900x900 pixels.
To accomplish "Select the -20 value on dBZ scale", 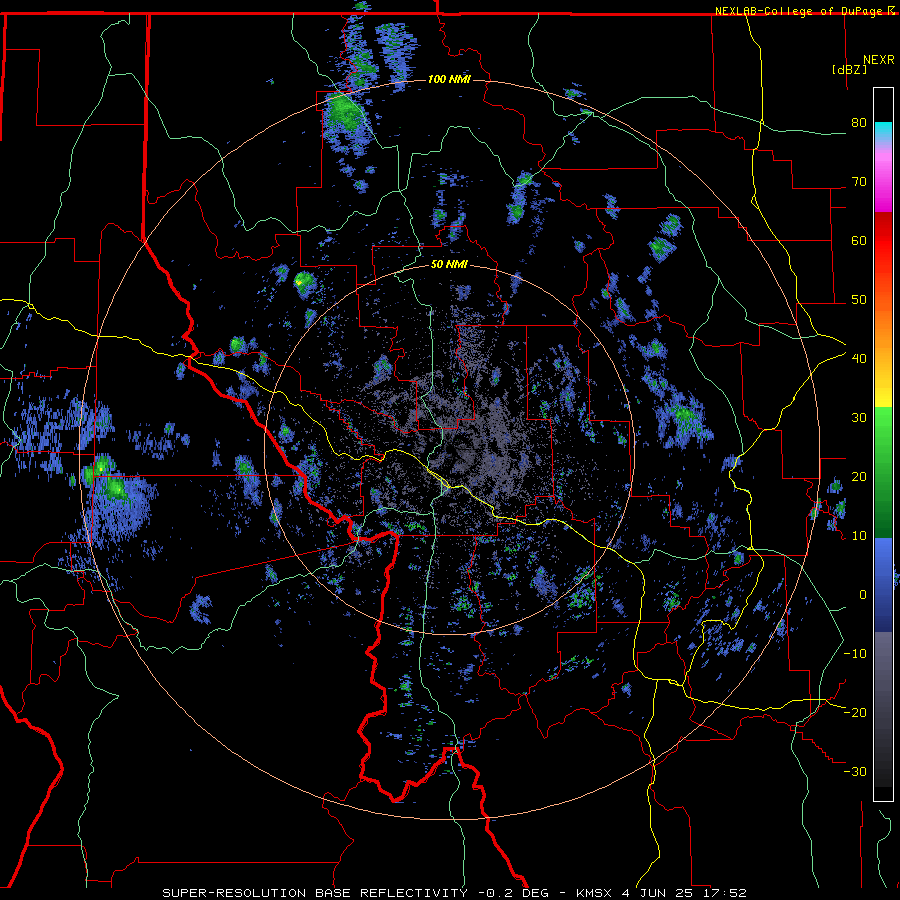I will 855,713.
